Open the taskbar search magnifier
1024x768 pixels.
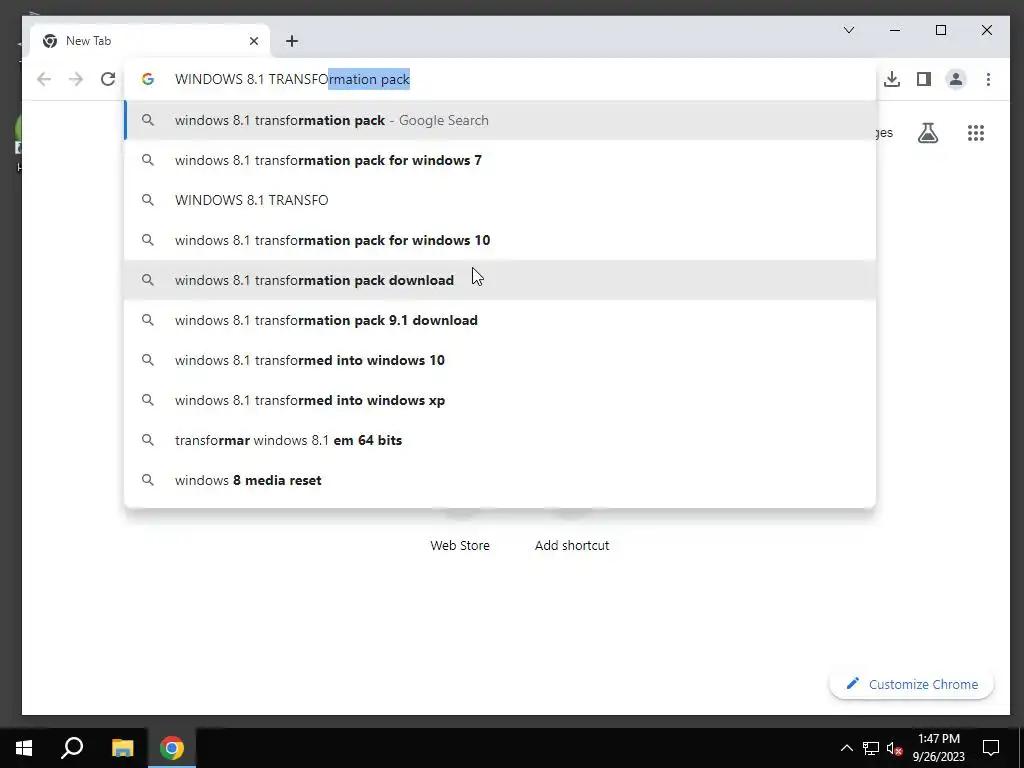[x=72, y=748]
